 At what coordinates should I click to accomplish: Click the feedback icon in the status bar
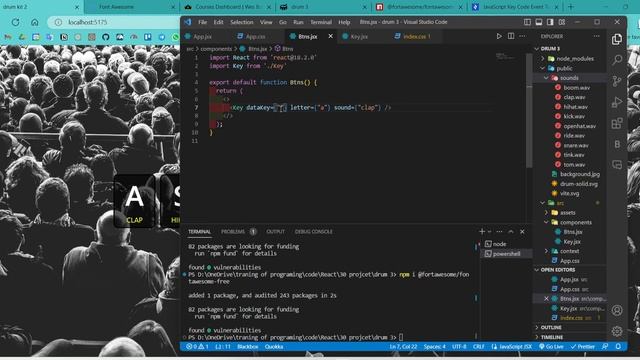605,347
